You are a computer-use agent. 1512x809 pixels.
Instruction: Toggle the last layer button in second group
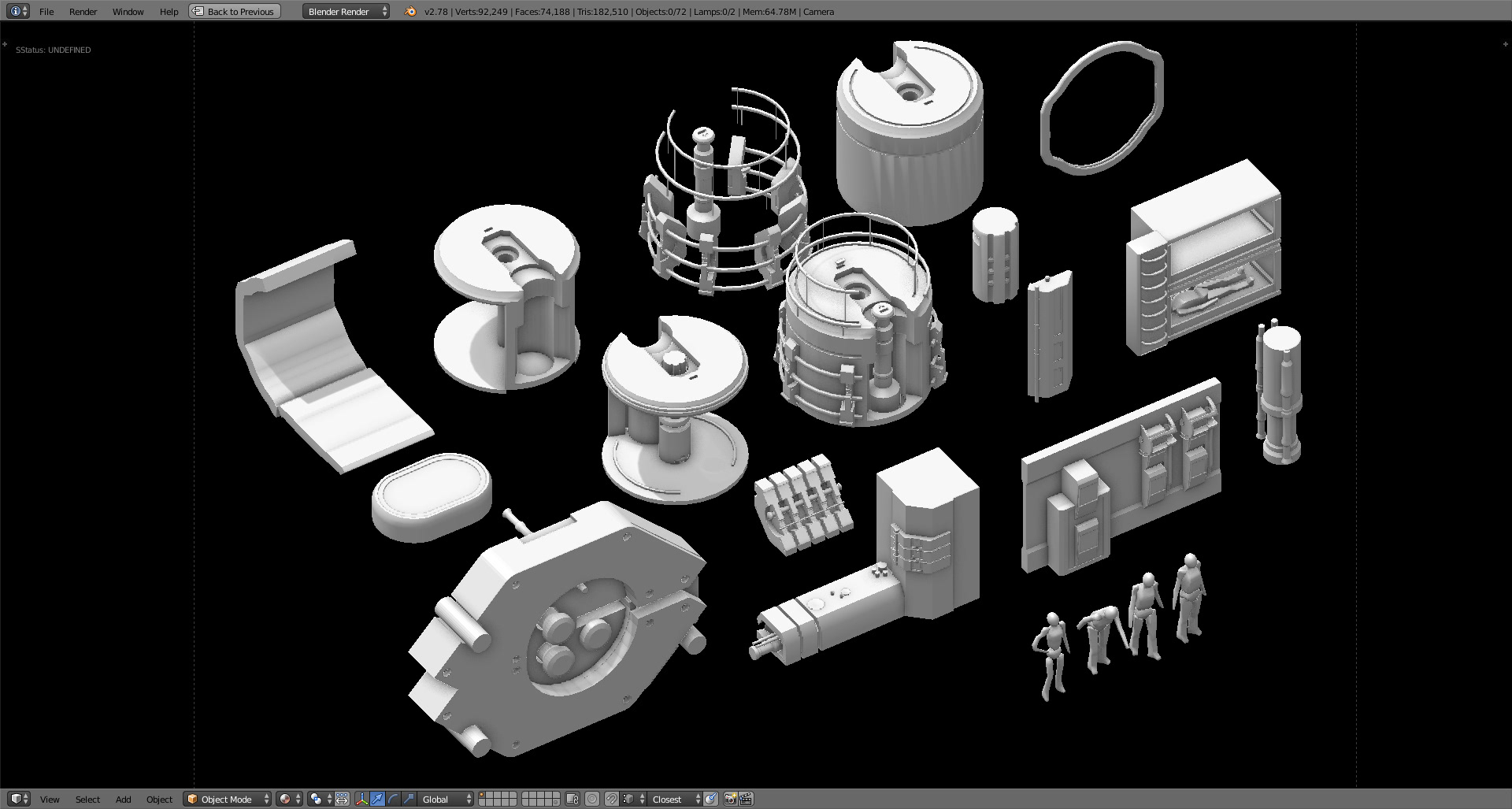[x=556, y=803]
